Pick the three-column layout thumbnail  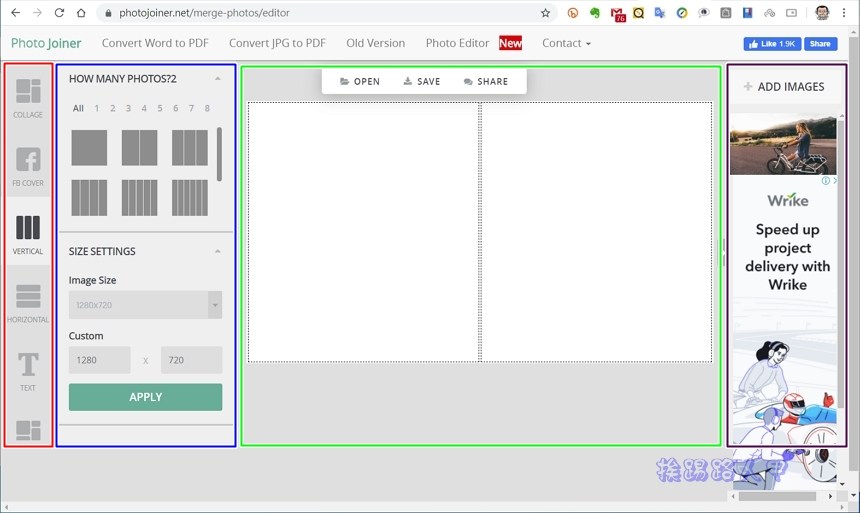[x=190, y=148]
